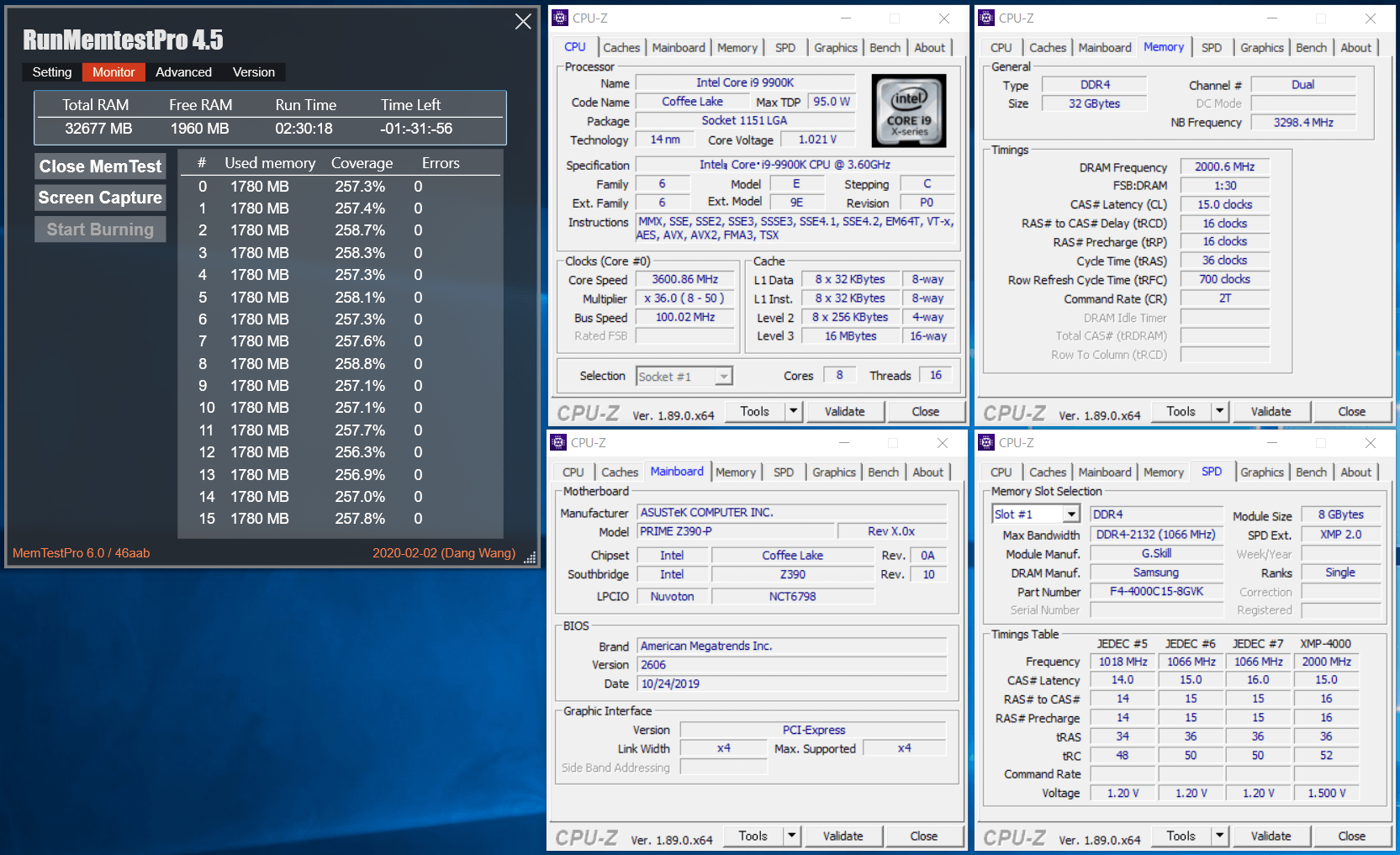Open the Slot #1 memory slot dropdown
Screen dimensions: 1400x855
[1071, 515]
